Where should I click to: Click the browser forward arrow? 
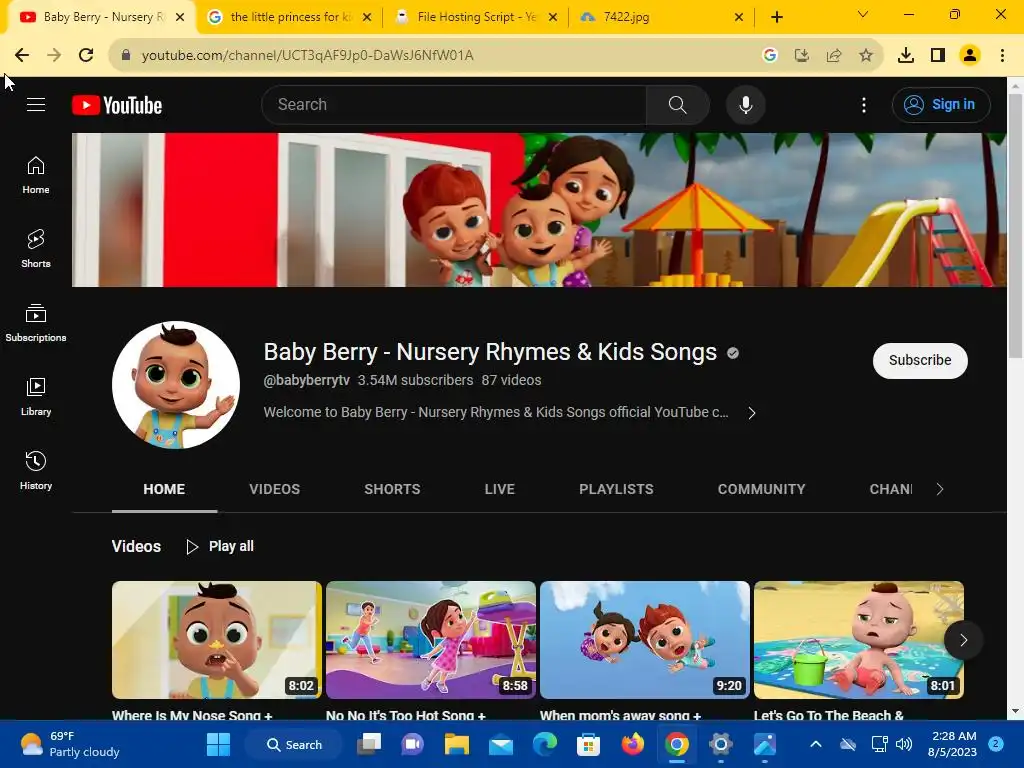click(x=54, y=56)
